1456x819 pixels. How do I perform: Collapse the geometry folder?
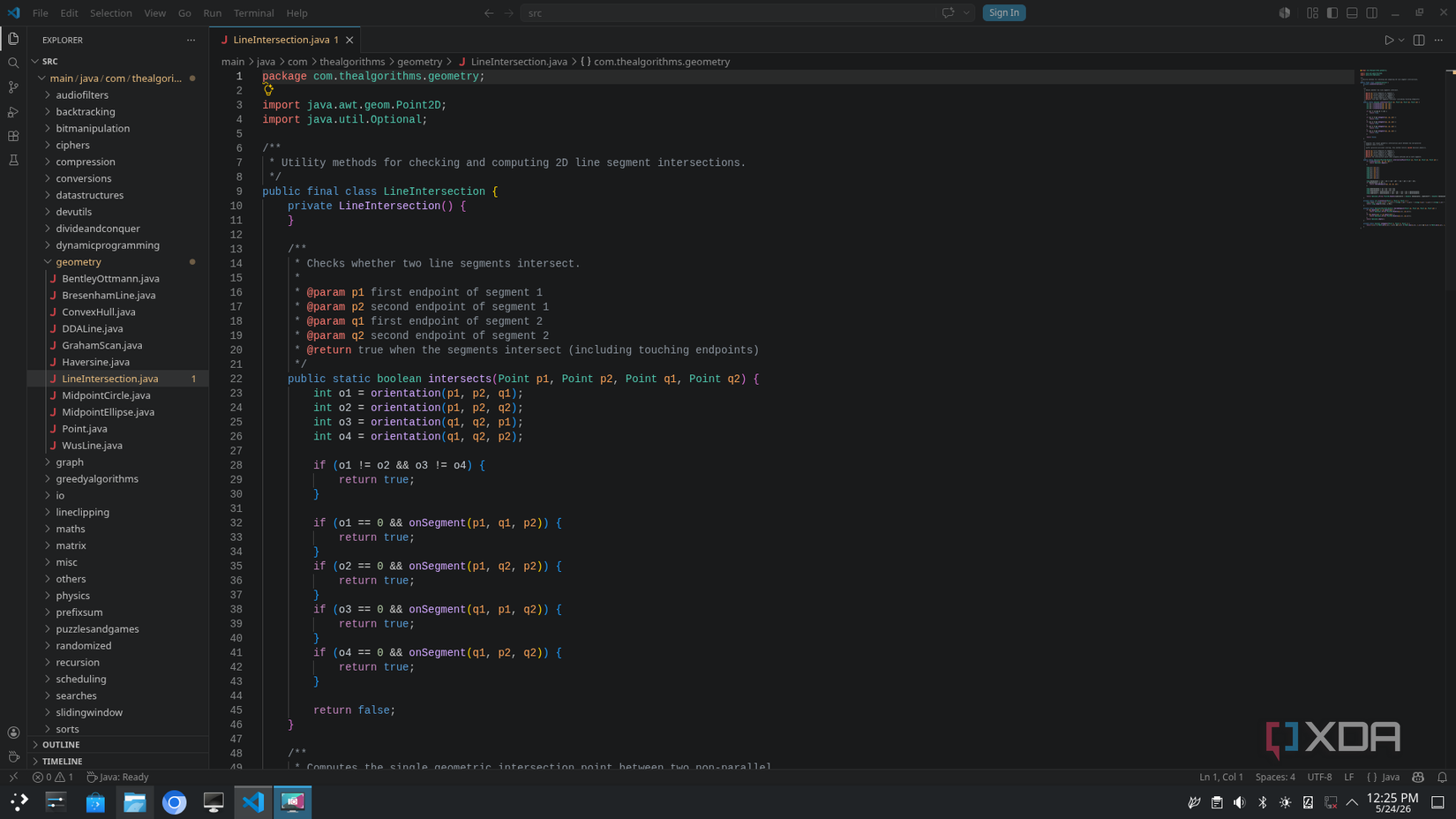tap(118, 262)
